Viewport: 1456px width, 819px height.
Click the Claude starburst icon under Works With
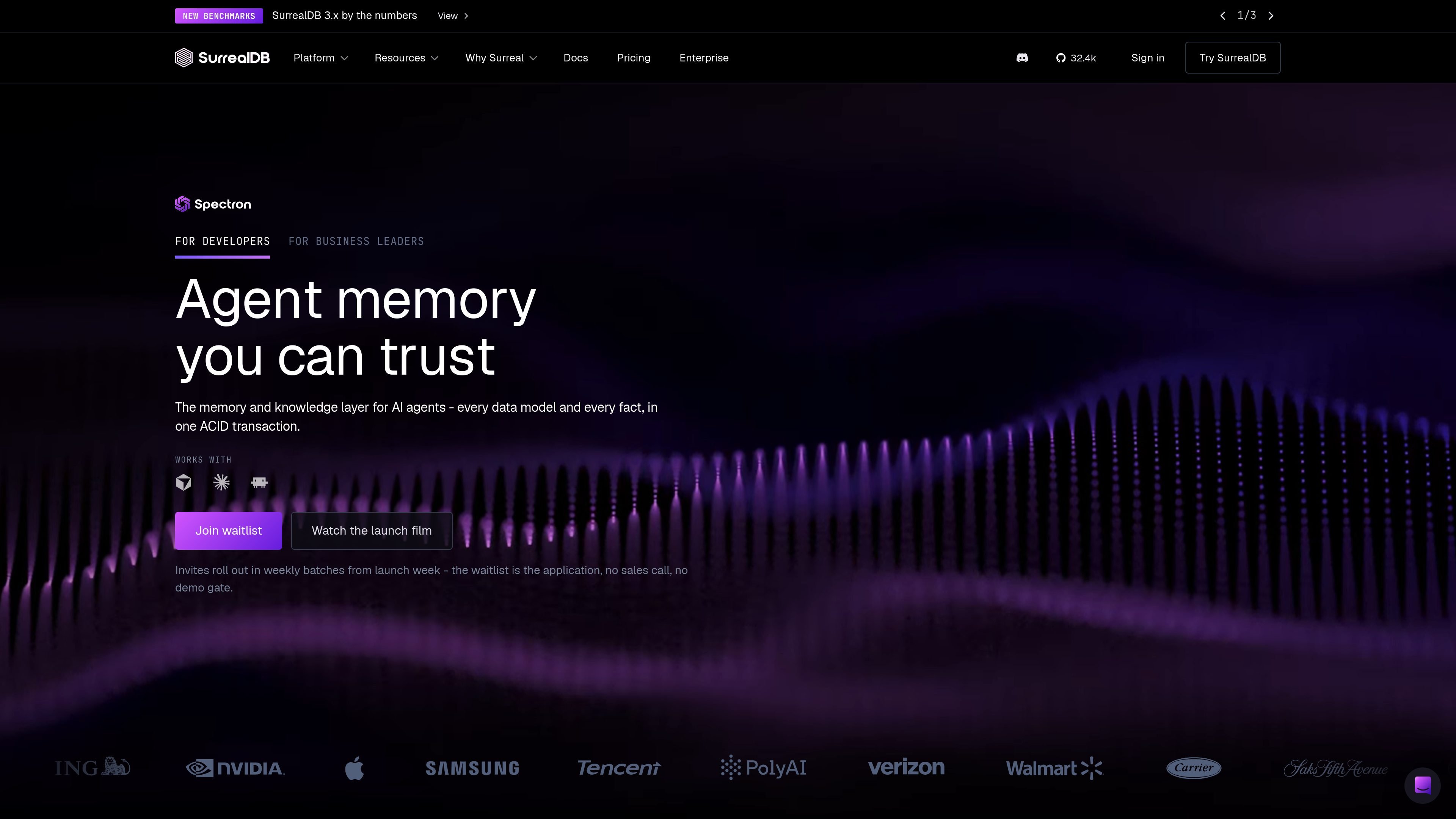tap(221, 482)
